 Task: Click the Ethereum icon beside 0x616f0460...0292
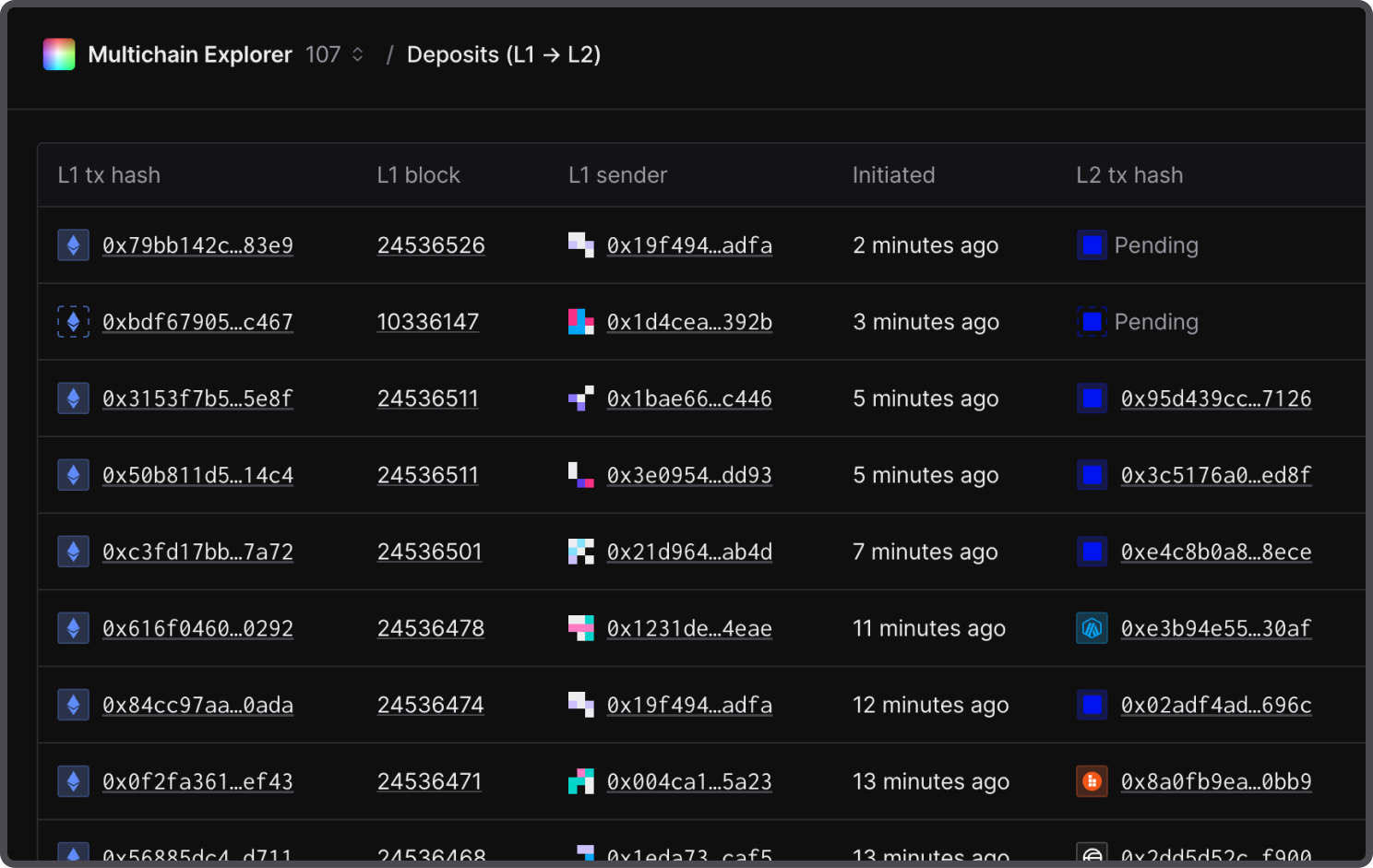tap(74, 629)
